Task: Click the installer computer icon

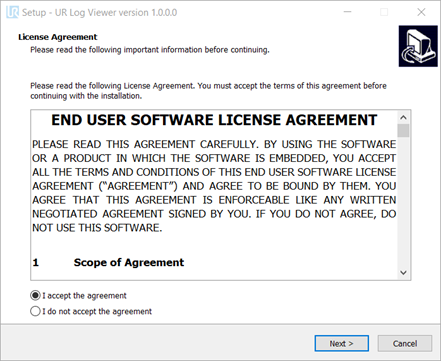Action: tap(418, 46)
